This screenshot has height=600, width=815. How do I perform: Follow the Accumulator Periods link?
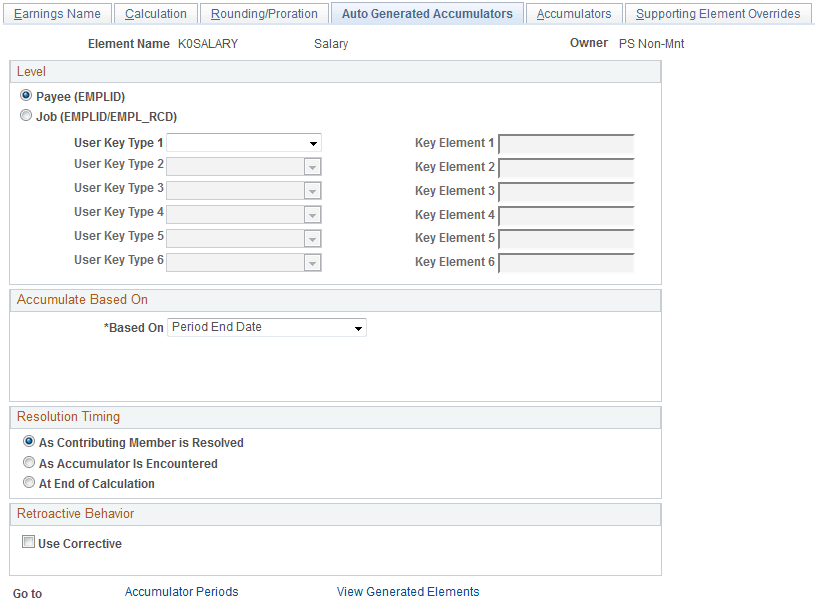tap(181, 591)
